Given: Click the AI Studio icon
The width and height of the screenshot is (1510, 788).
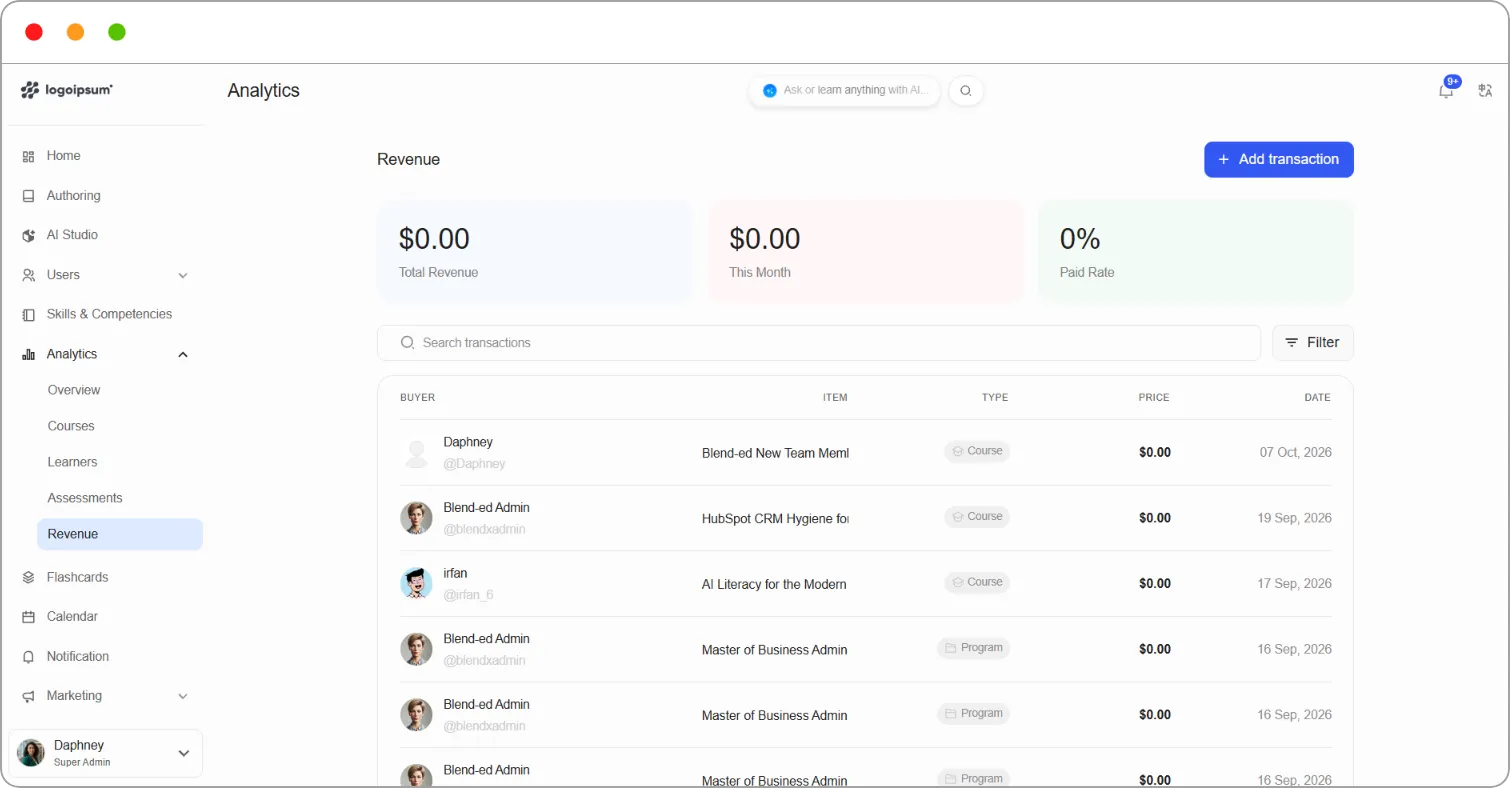Looking at the screenshot, I should click(x=29, y=235).
